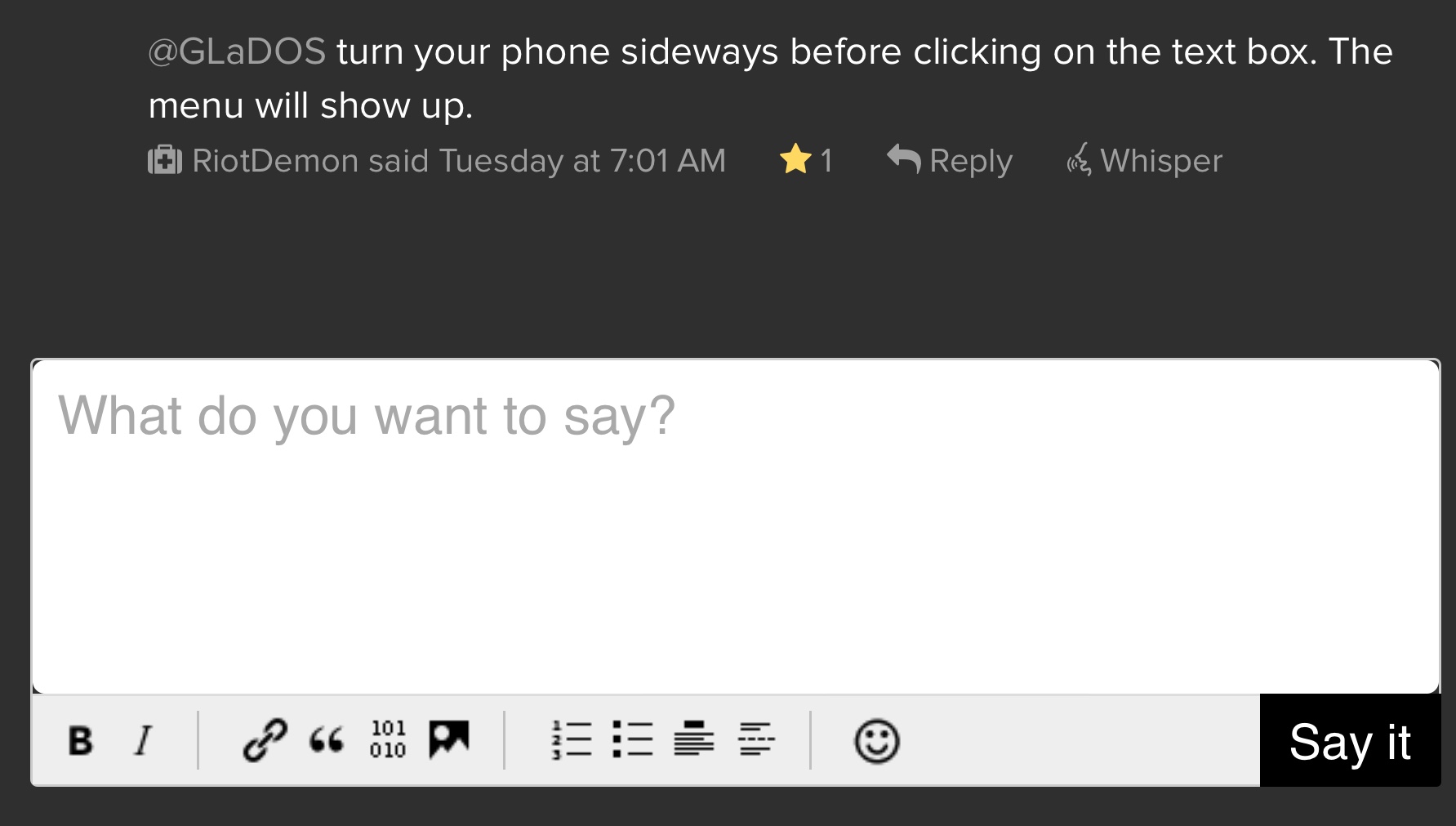Insert a horizontal rule divider
The image size is (1456, 826).
click(756, 739)
